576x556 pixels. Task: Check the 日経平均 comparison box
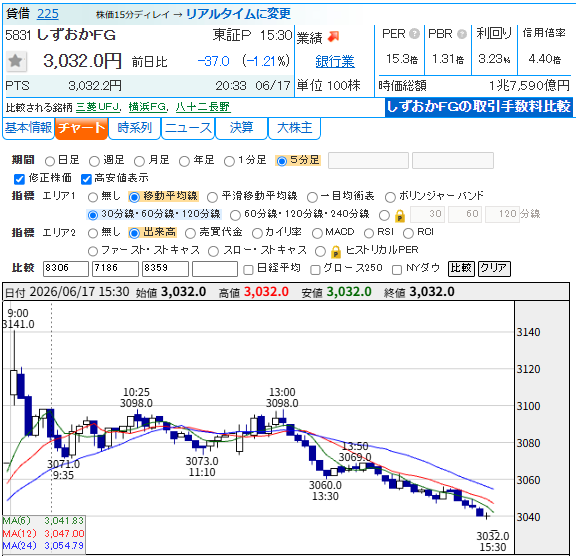point(248,270)
